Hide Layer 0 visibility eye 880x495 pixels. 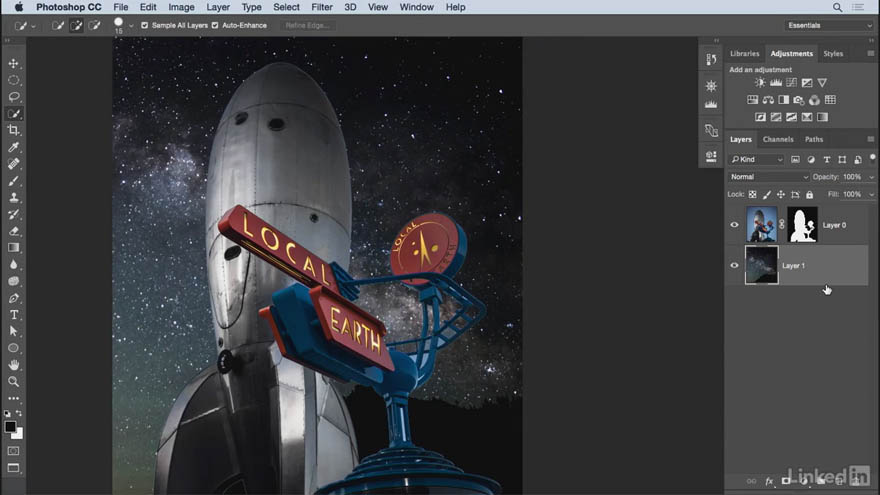(734, 224)
